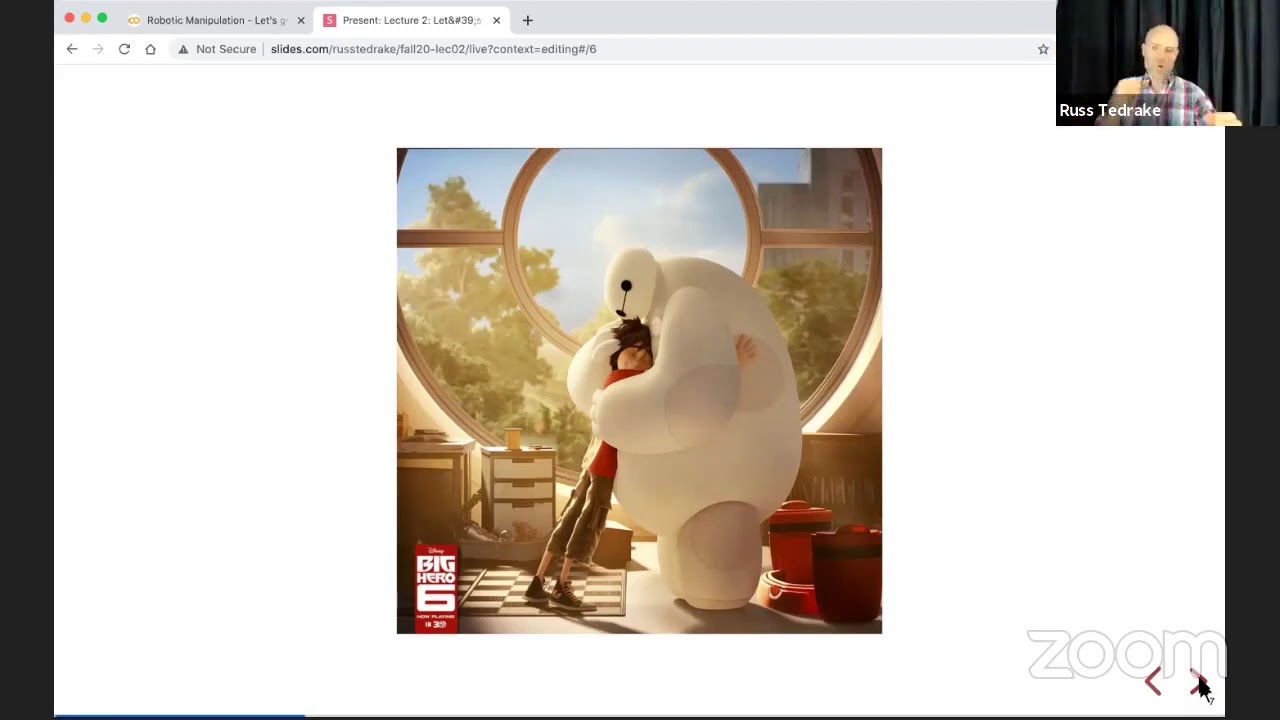Maximize the window with the green button
This screenshot has height=720, width=1280.
102,18
